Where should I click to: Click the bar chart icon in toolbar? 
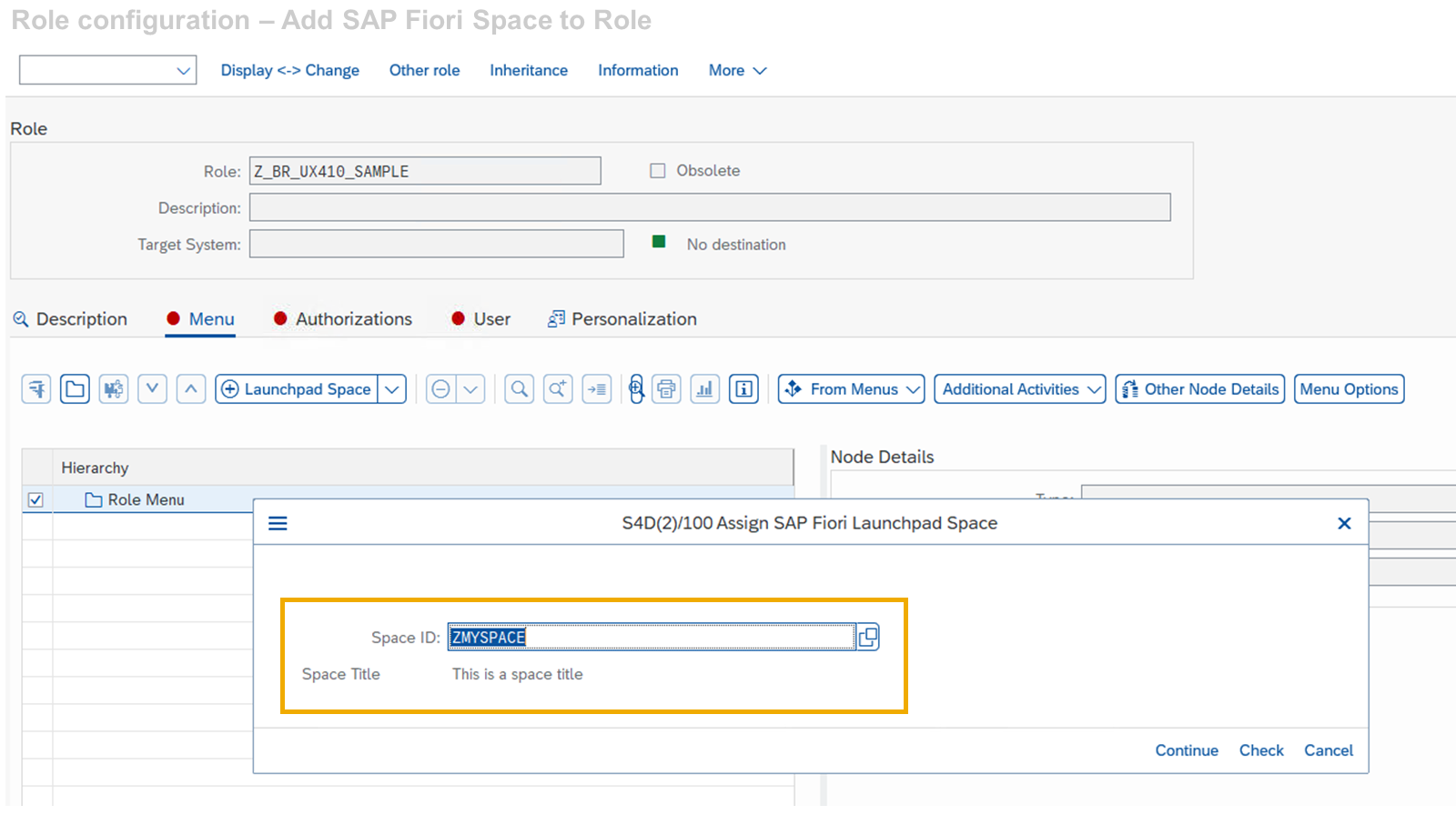[705, 389]
